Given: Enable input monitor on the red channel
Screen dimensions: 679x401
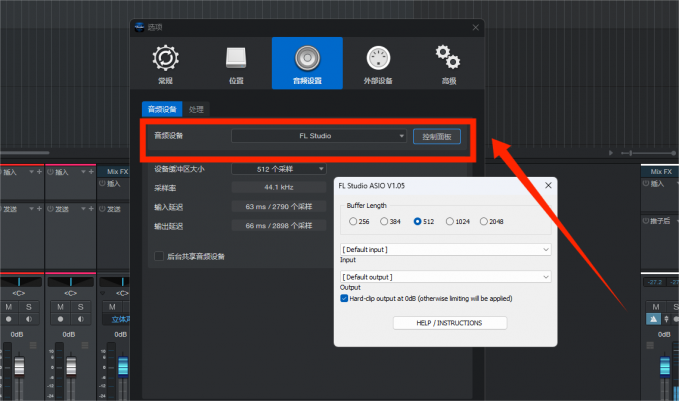Looking at the screenshot, I should [29, 319].
